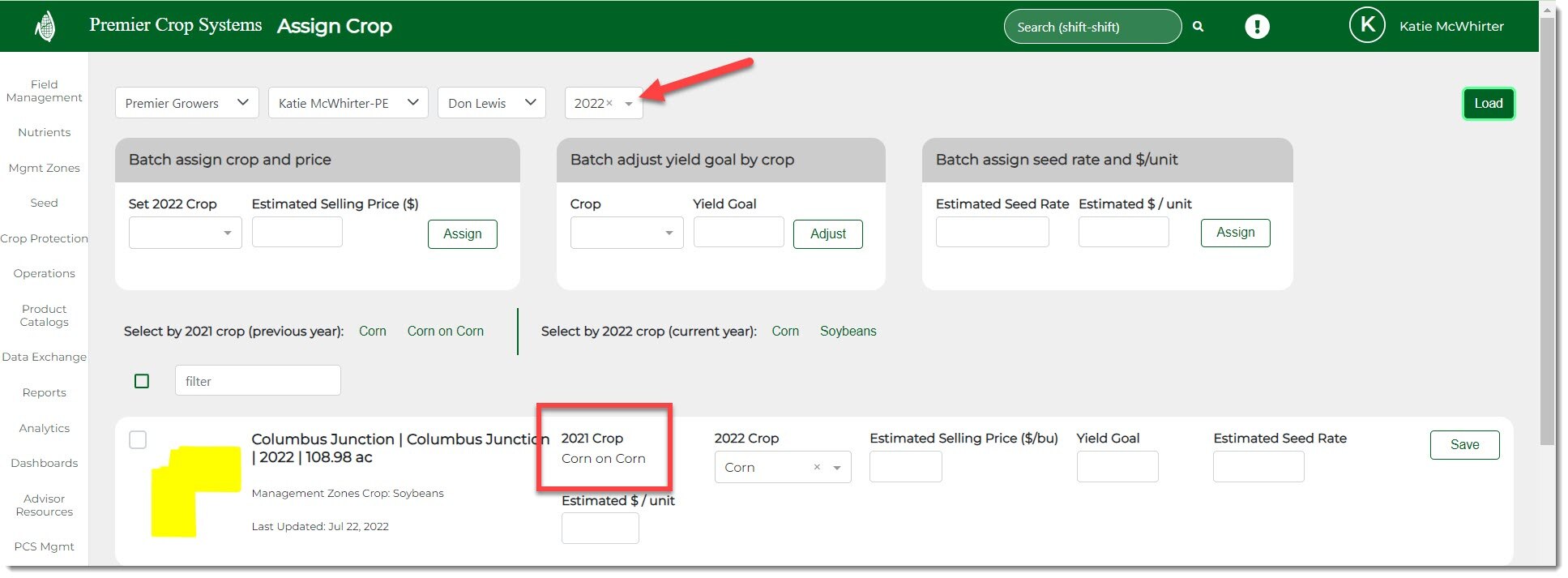Image resolution: width=1568 pixels, height=578 pixels.
Task: Expand the Premier Growers dropdown
Action: point(186,103)
